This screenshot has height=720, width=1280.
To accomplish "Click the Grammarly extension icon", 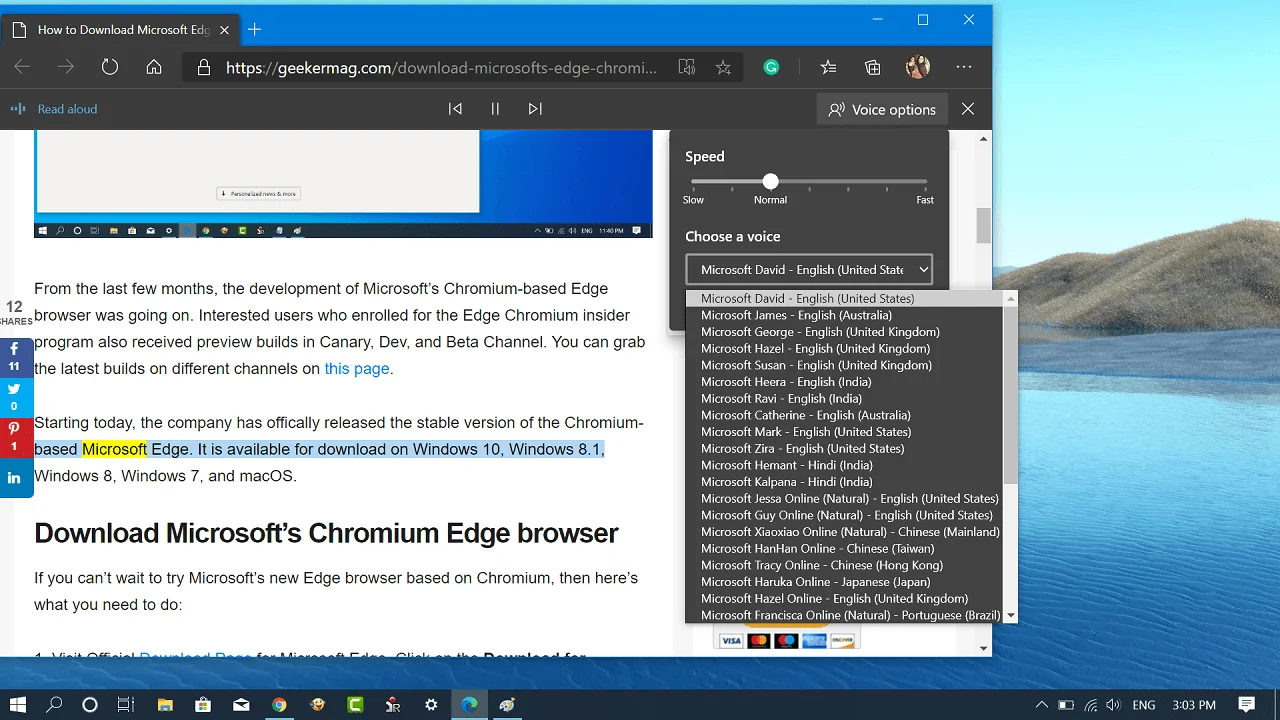I will pos(771,67).
